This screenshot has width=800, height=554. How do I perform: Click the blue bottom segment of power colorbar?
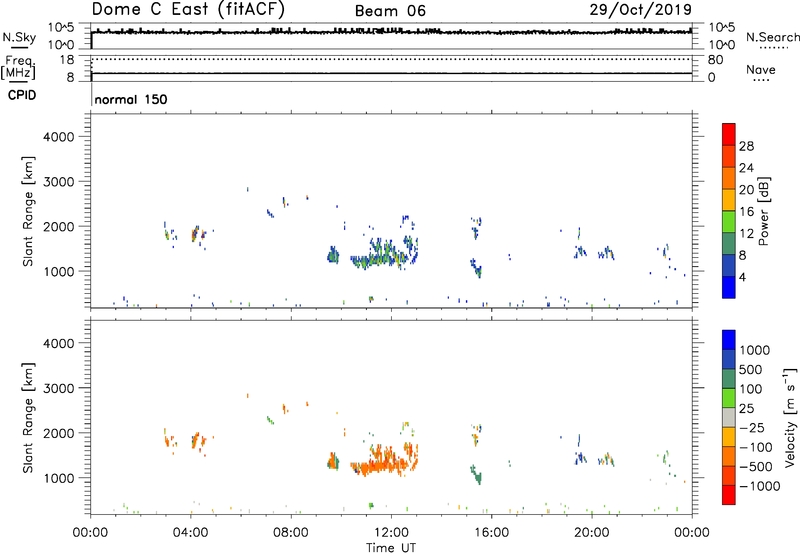click(x=729, y=287)
